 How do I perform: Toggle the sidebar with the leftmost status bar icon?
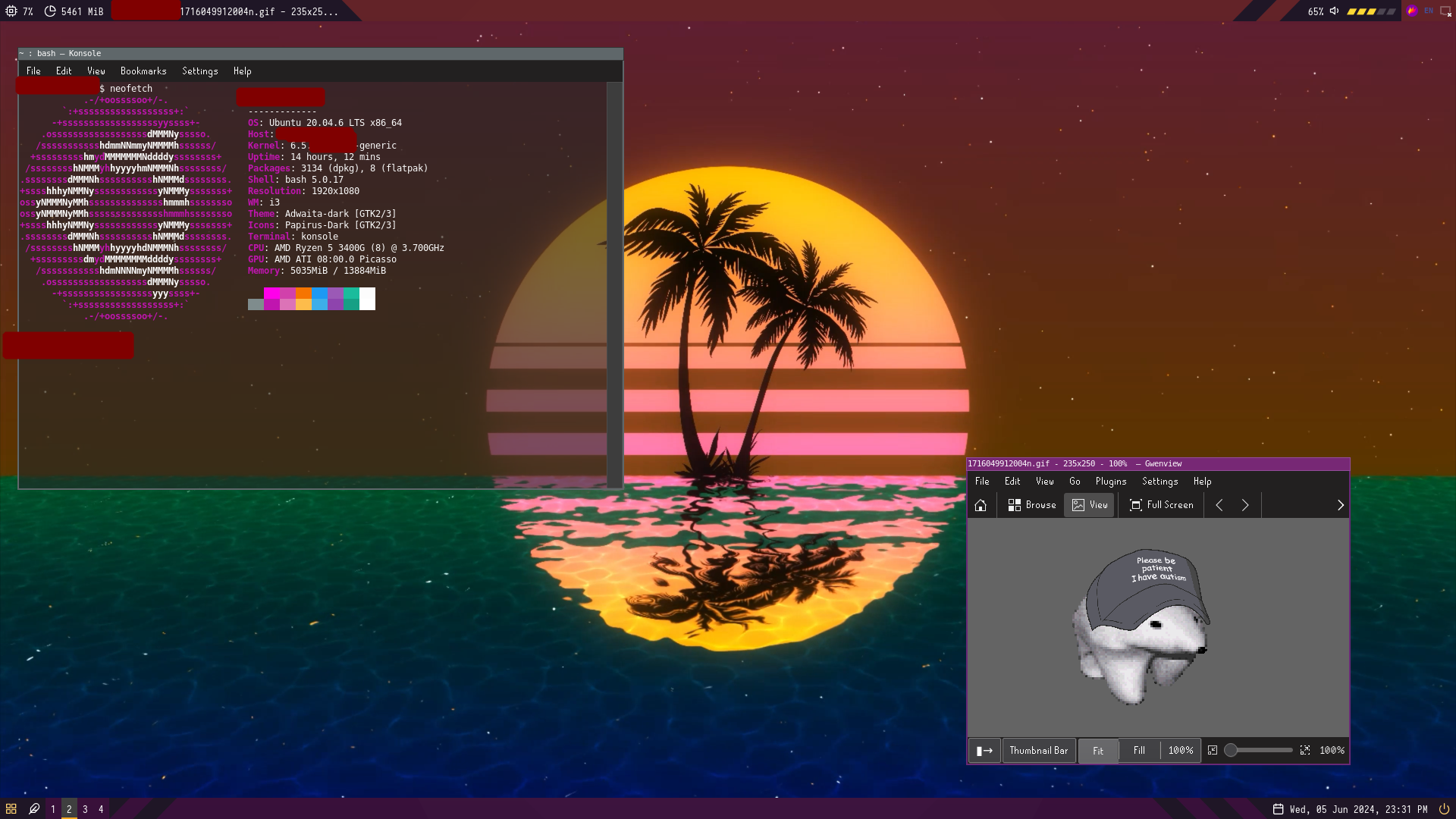pos(984,750)
